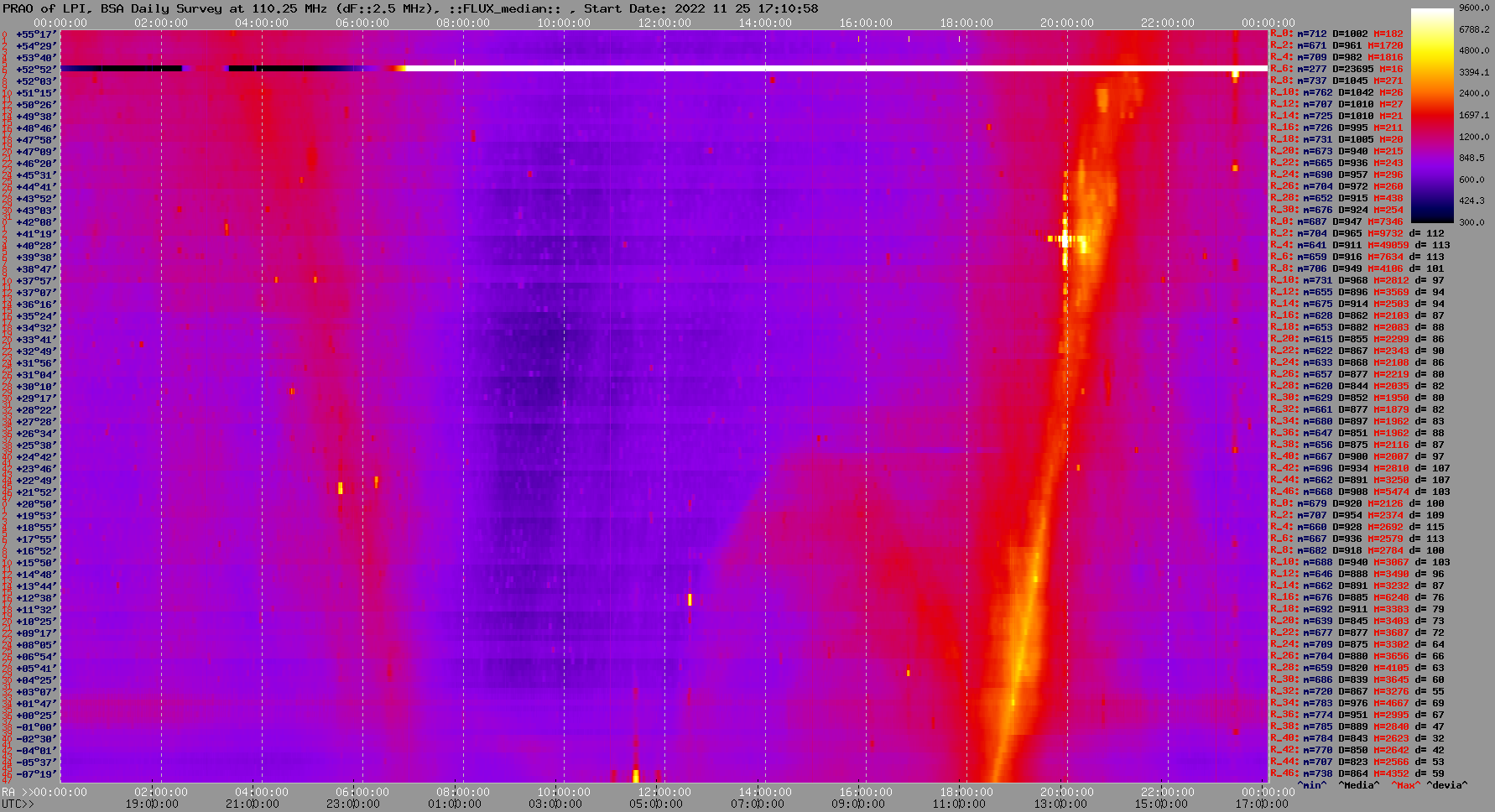
Task: Click the stats row with M=9732
Action: pyautogui.click(x=1357, y=233)
